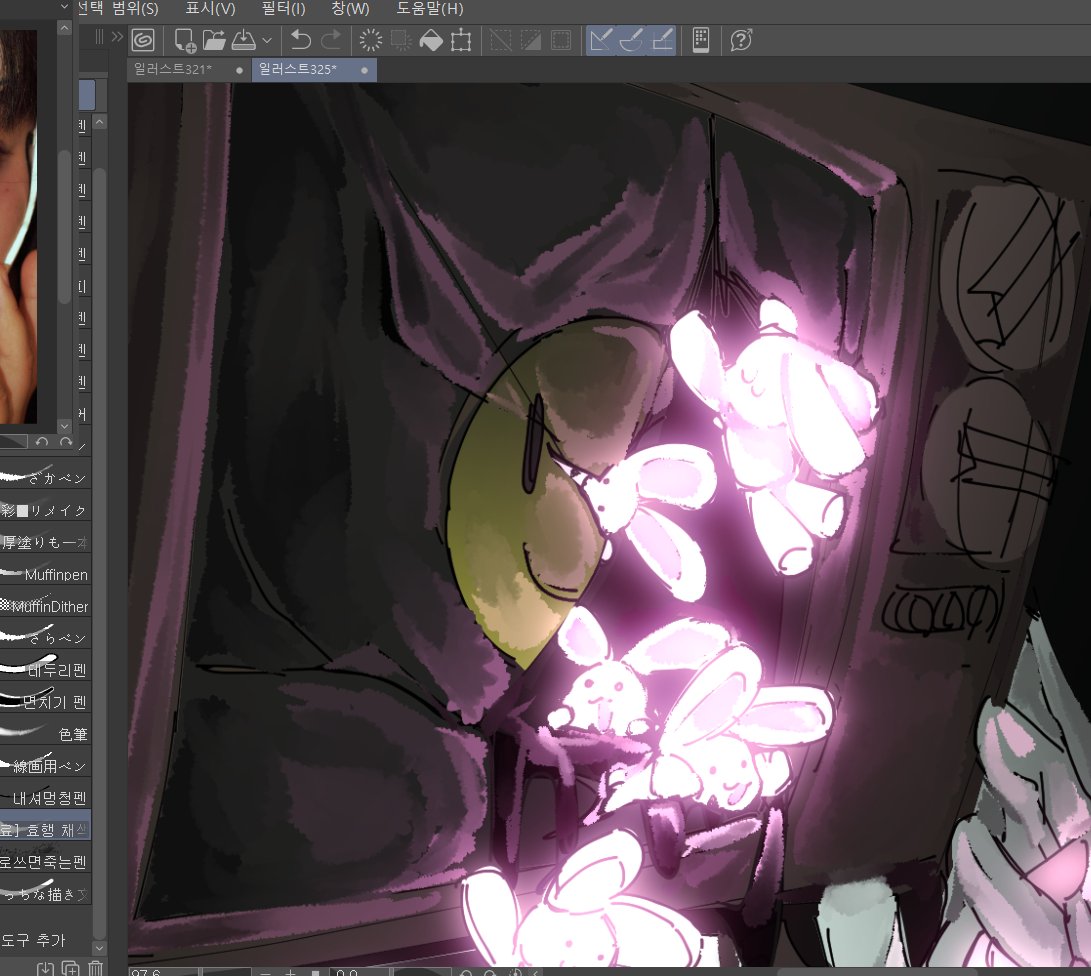Open the 선택 범위(S) menu
The image size is (1091, 976).
click(117, 8)
